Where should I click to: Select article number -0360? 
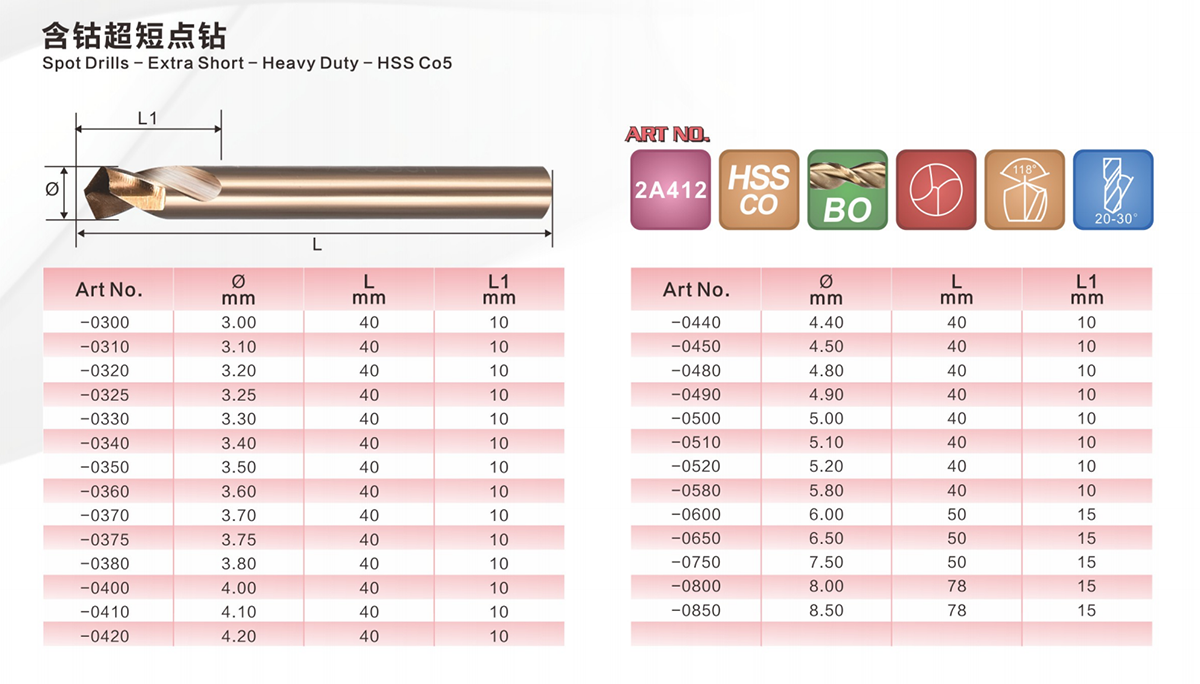[104, 491]
